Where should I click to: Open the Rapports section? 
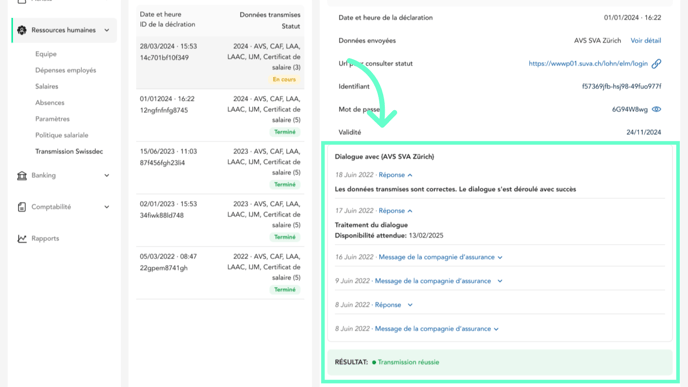click(x=45, y=239)
